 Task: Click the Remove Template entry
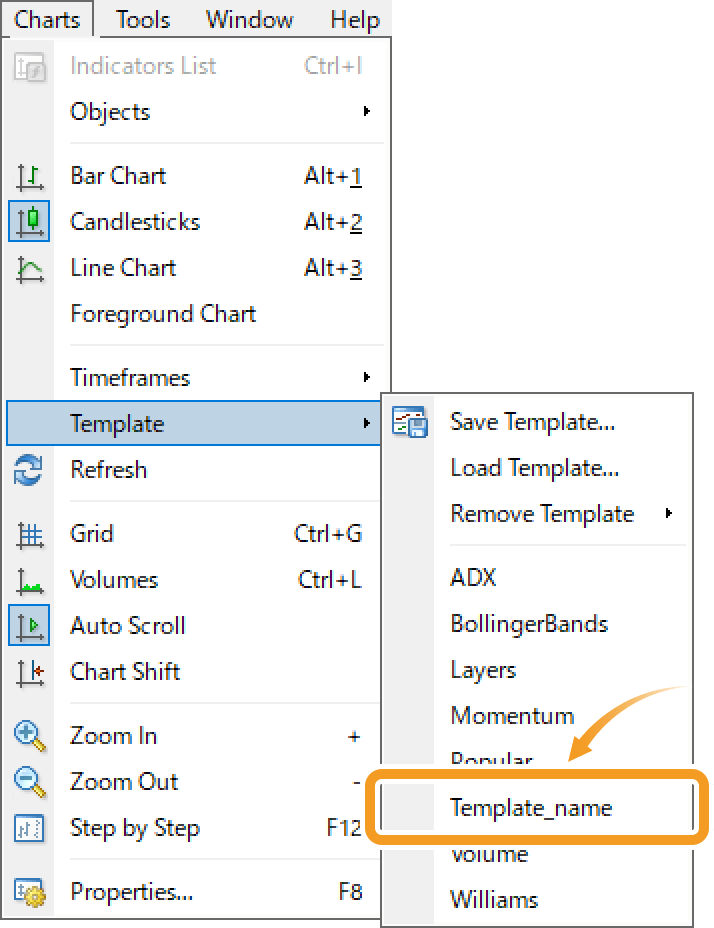pos(542,513)
